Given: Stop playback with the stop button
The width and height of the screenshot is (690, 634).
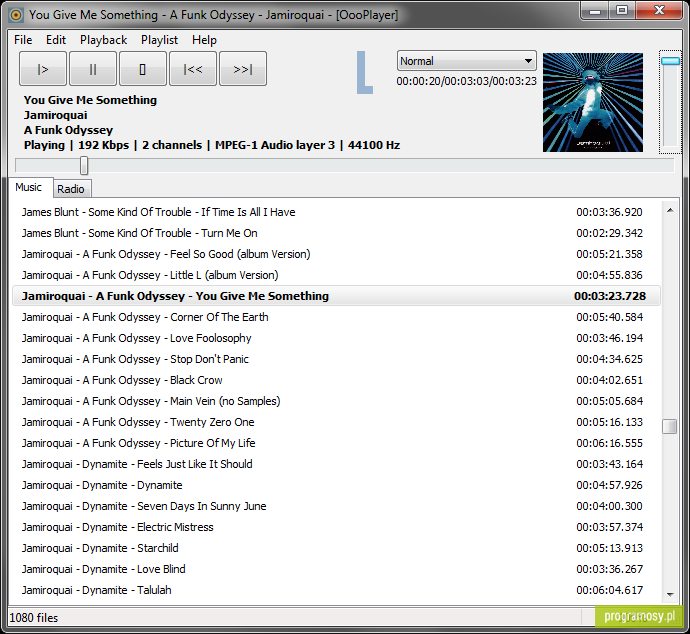Looking at the screenshot, I should [x=143, y=69].
